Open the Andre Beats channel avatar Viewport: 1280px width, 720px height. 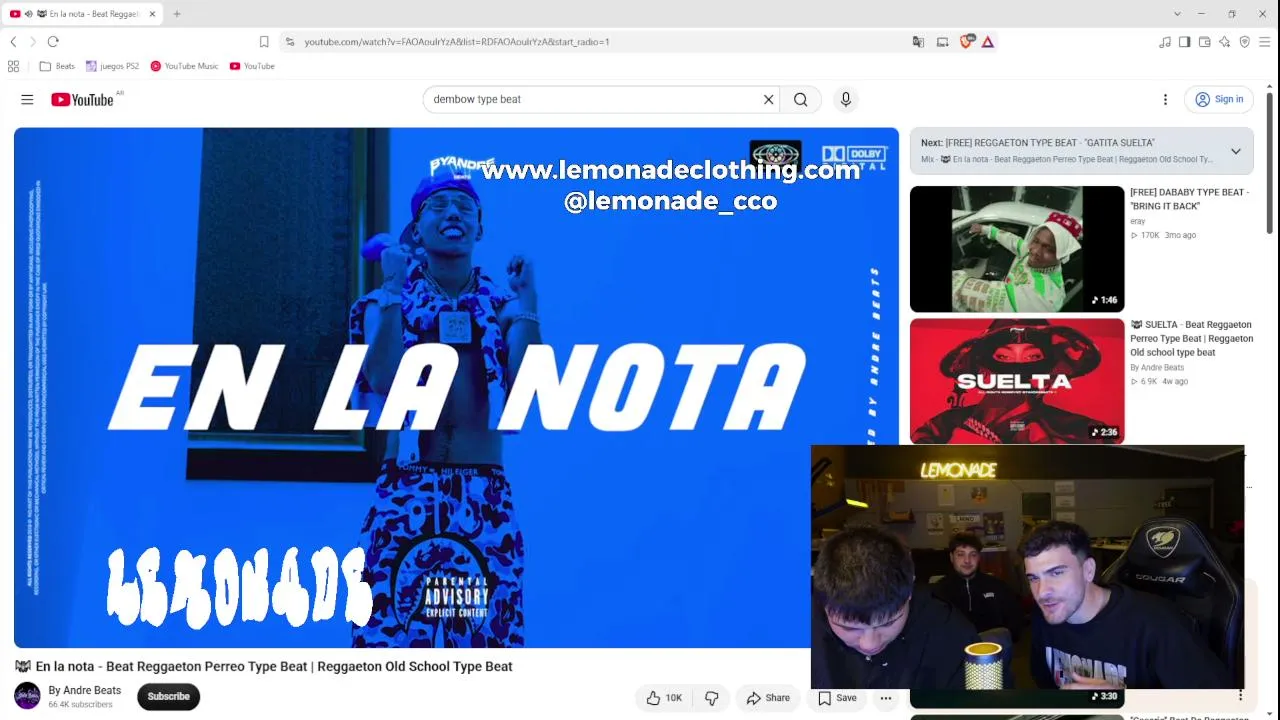pyautogui.click(x=27, y=696)
